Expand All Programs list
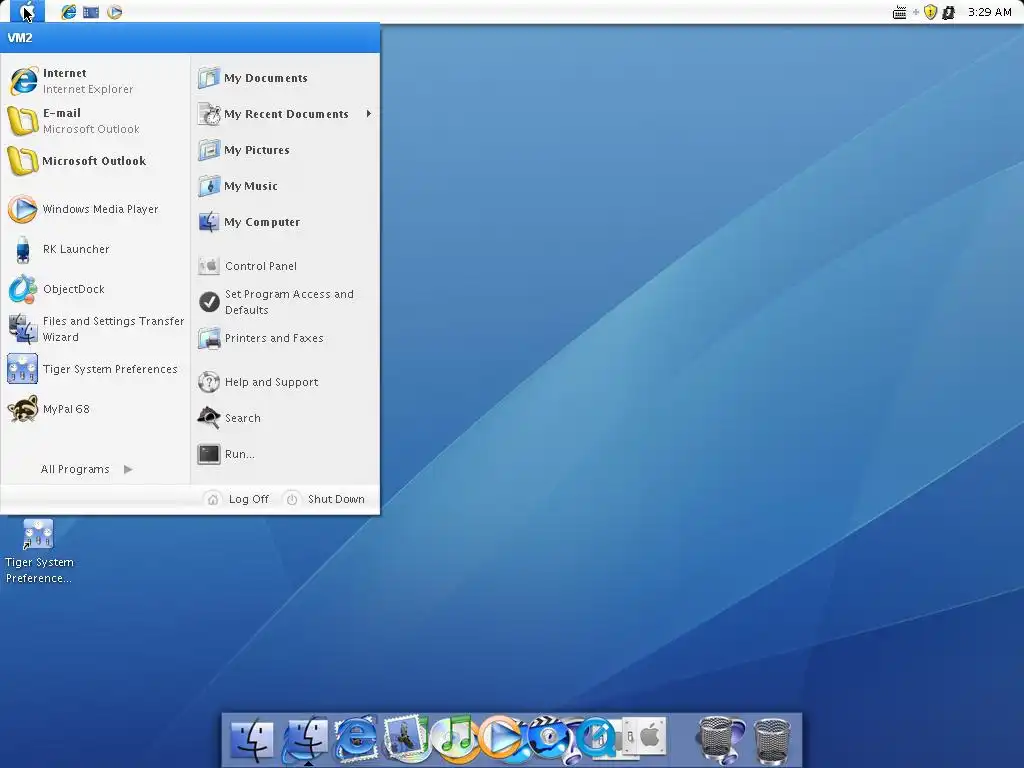 tap(86, 469)
